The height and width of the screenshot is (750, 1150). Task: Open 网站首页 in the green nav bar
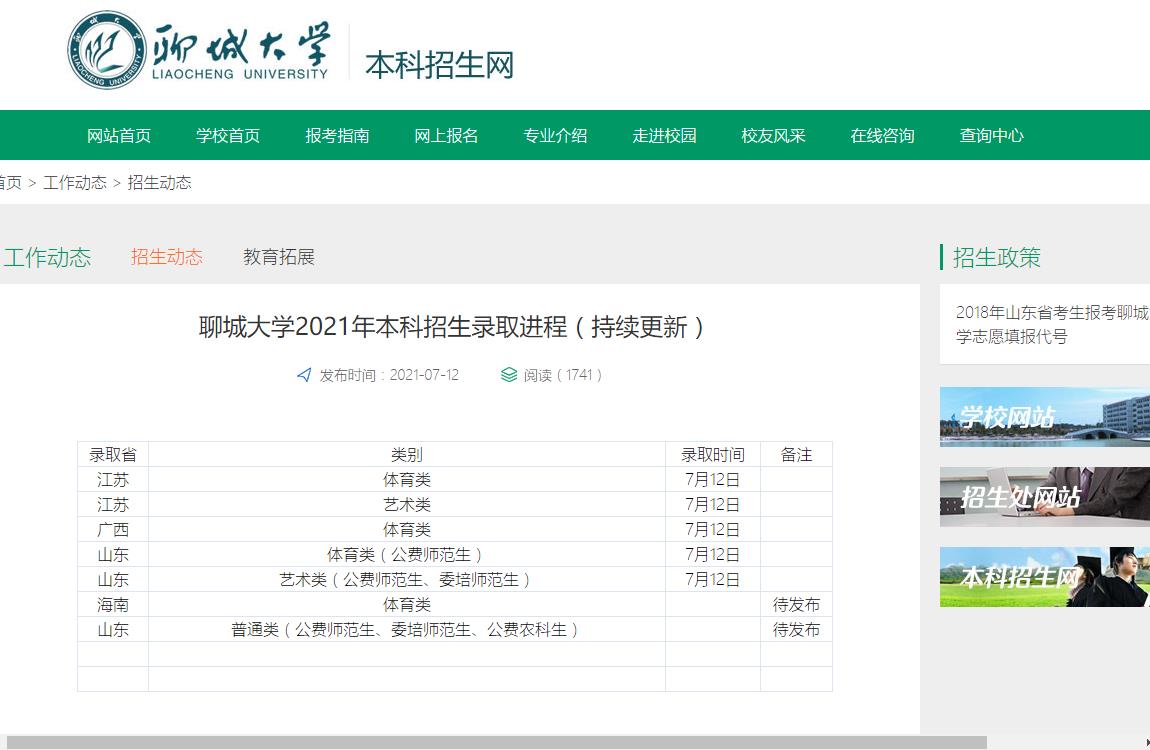(x=119, y=136)
